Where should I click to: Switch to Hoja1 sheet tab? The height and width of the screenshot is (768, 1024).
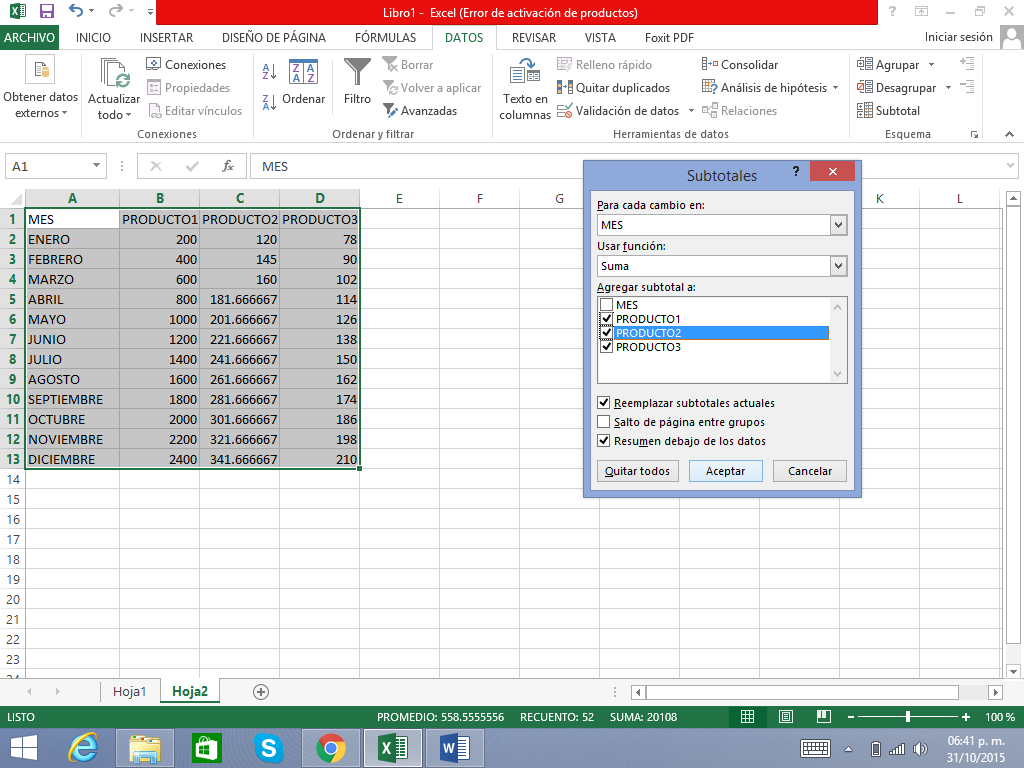[130, 691]
